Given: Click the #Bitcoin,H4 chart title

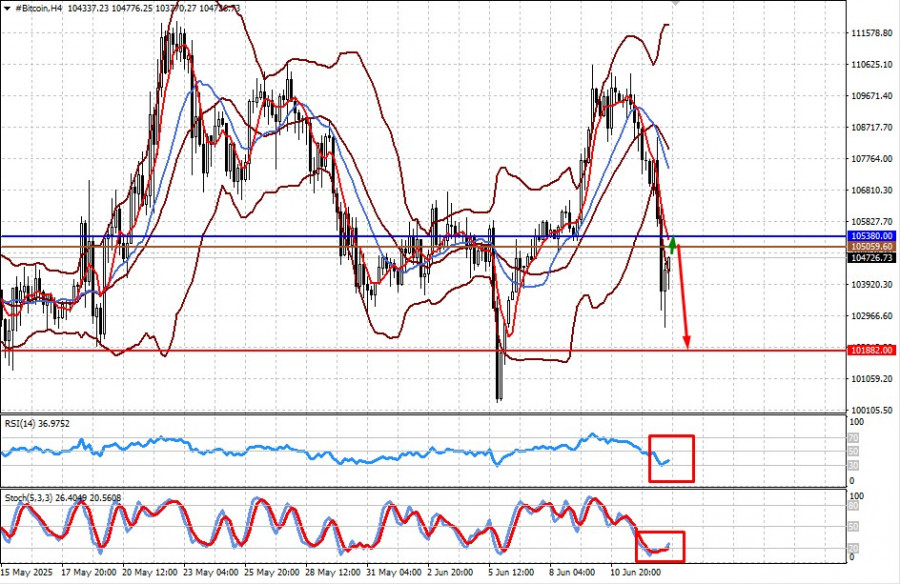Looking at the screenshot, I should tap(38, 9).
